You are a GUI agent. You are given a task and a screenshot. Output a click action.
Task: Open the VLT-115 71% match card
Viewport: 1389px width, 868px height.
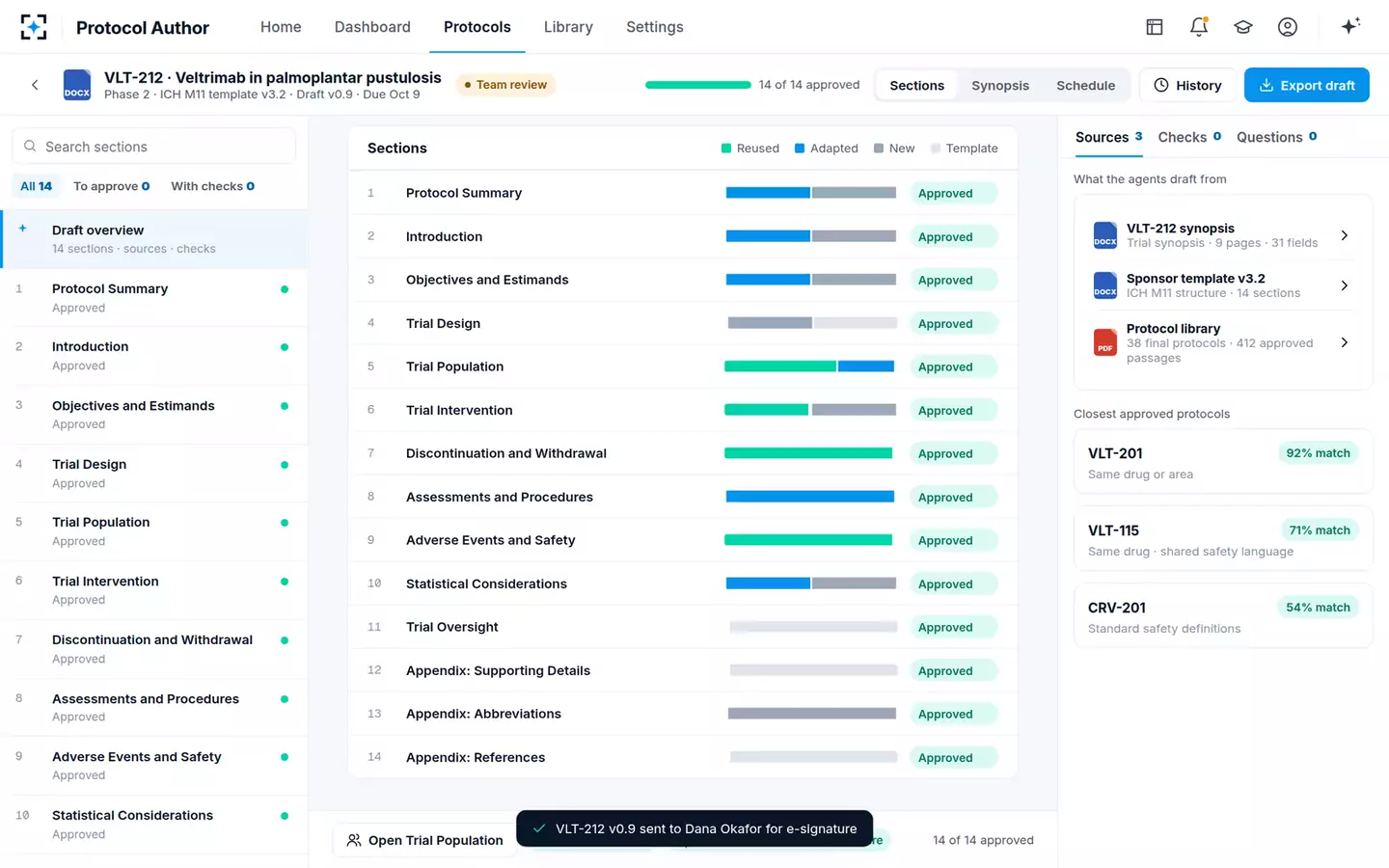click(x=1222, y=539)
